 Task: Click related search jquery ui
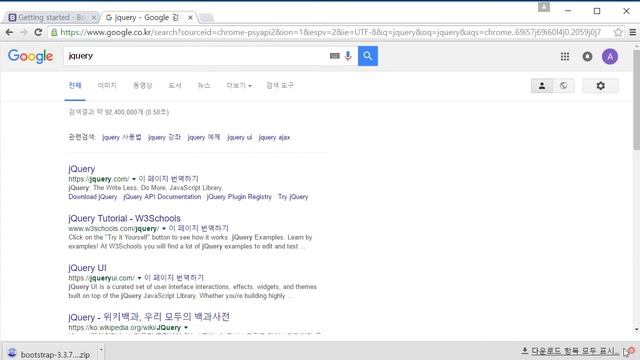click(240, 137)
